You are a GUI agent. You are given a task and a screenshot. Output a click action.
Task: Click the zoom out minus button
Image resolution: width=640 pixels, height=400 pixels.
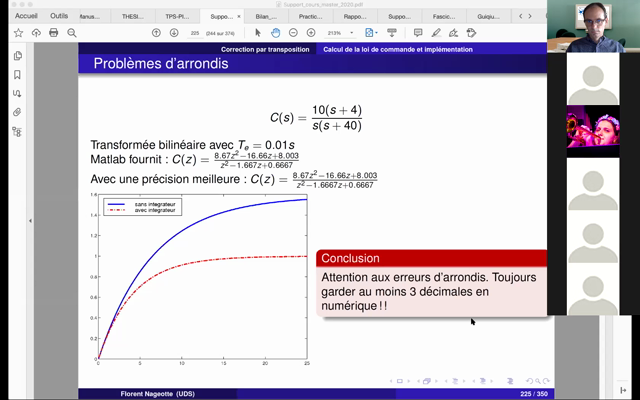point(294,33)
